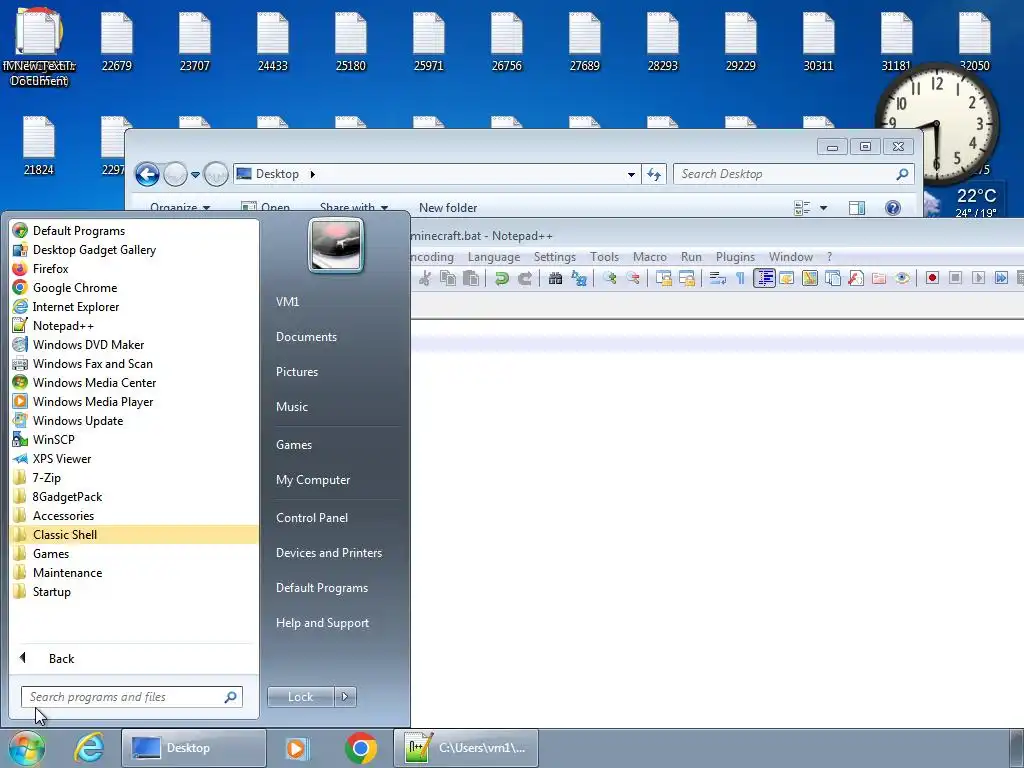Viewport: 1024px width, 768px height.
Task: Click Lock button in Start menu
Action: coord(300,697)
